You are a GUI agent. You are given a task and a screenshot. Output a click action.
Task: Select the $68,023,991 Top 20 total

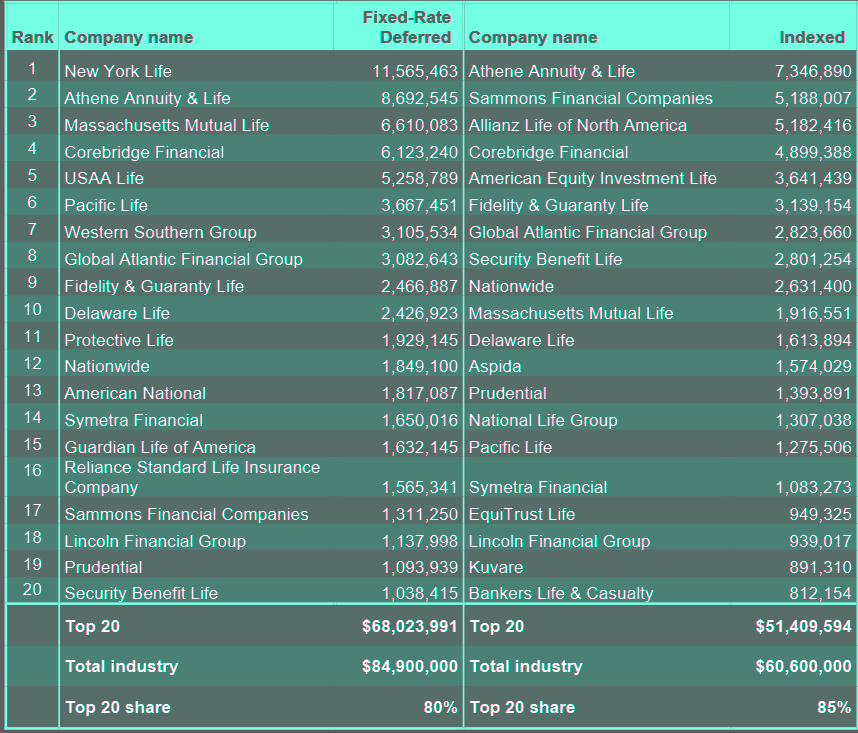click(x=408, y=626)
